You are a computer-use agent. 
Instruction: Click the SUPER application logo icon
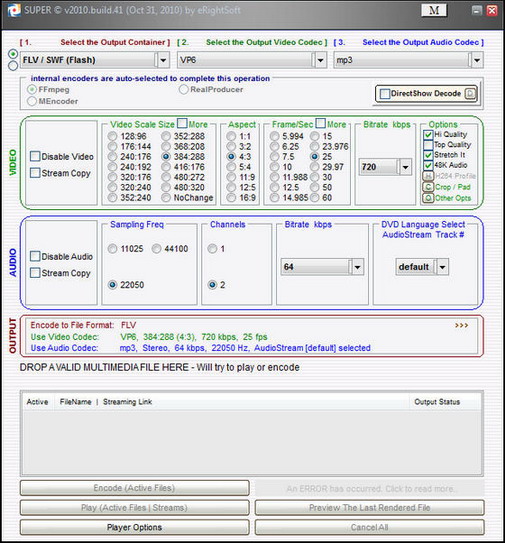pos(14,10)
